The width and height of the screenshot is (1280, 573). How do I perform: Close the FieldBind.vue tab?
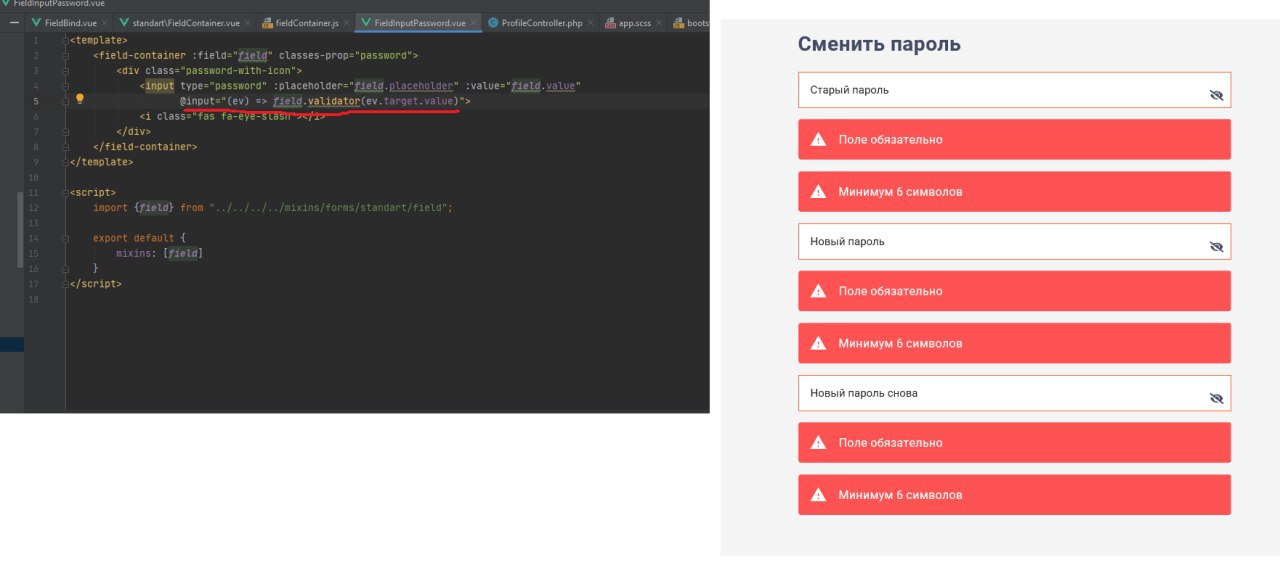[x=107, y=22]
